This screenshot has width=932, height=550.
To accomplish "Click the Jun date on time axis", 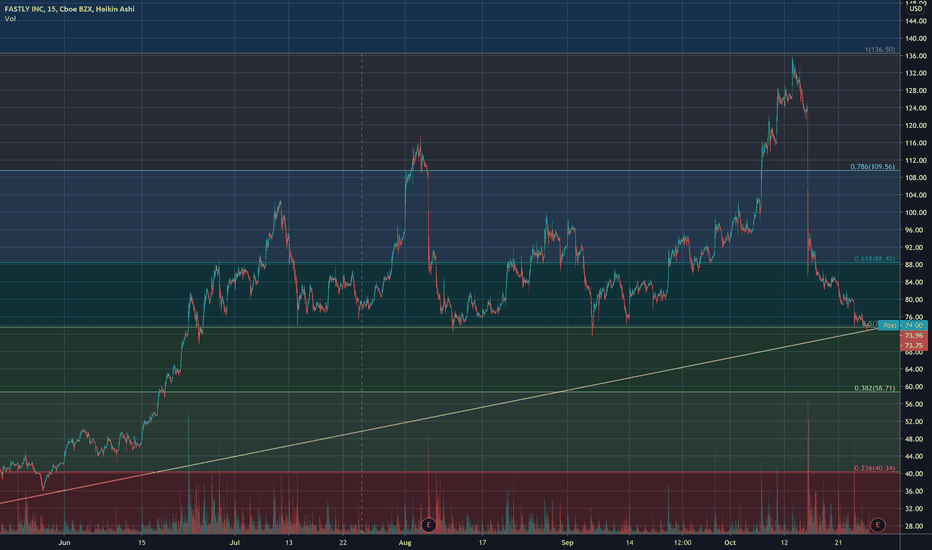I will [x=64, y=542].
